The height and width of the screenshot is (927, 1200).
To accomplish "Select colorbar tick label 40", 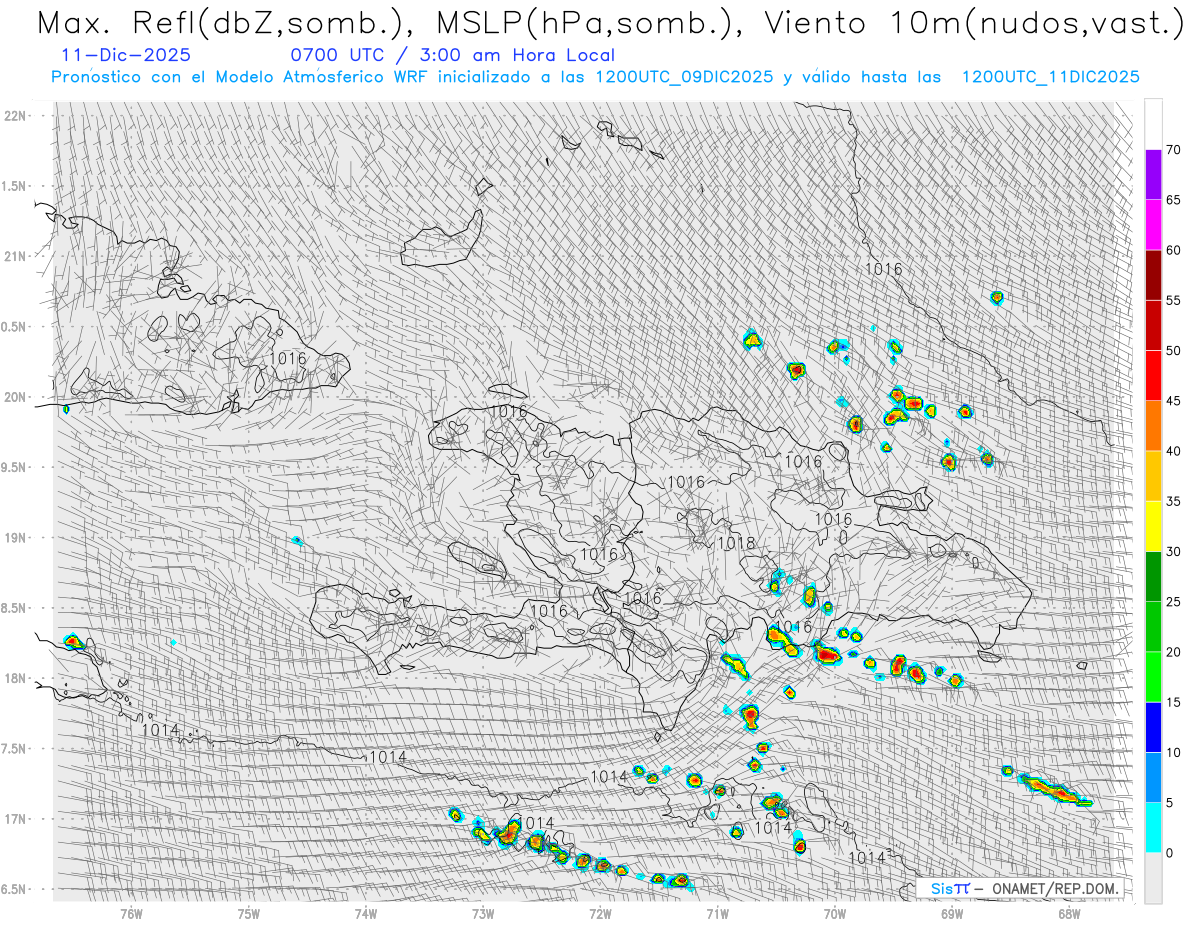I will click(x=1174, y=451).
